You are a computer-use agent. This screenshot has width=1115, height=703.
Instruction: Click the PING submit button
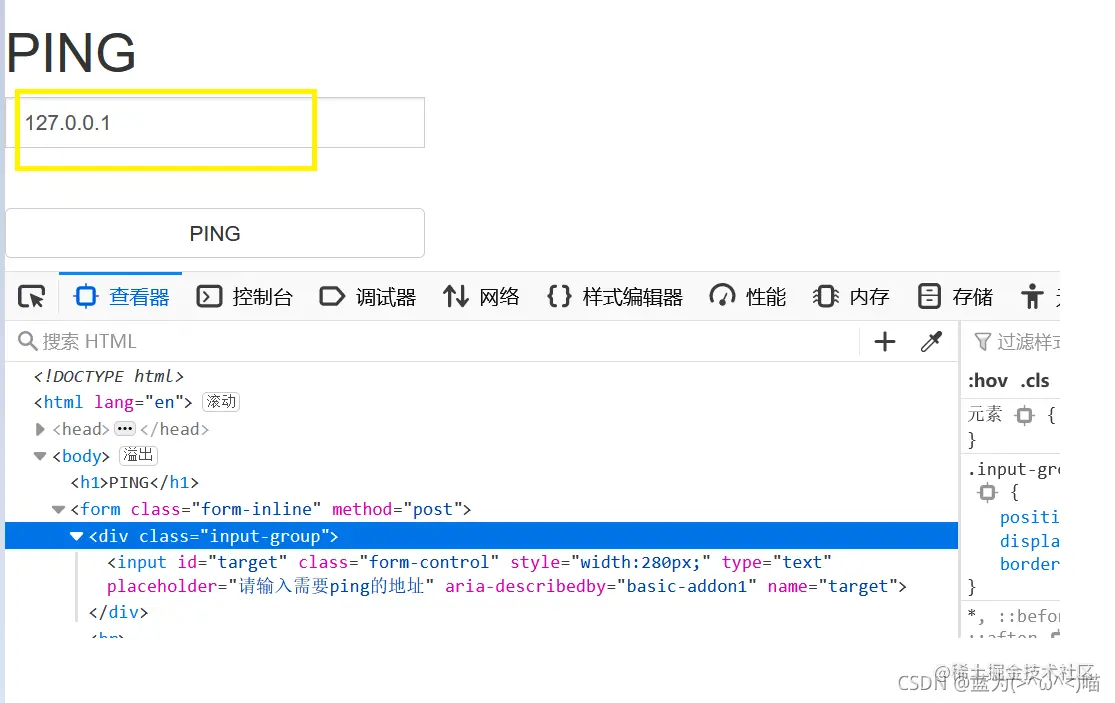[x=215, y=233]
